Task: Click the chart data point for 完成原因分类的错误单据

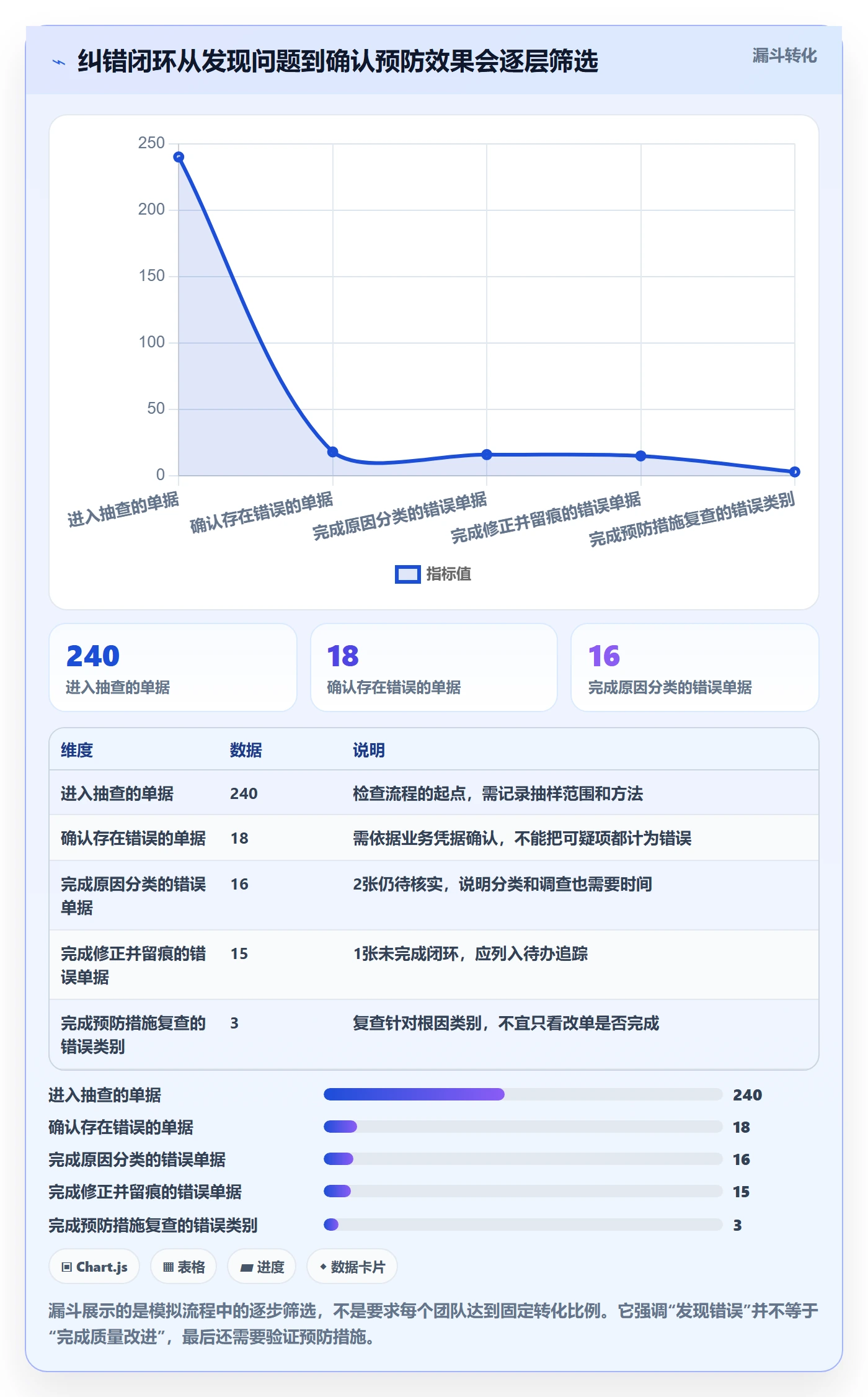Action: (x=487, y=455)
